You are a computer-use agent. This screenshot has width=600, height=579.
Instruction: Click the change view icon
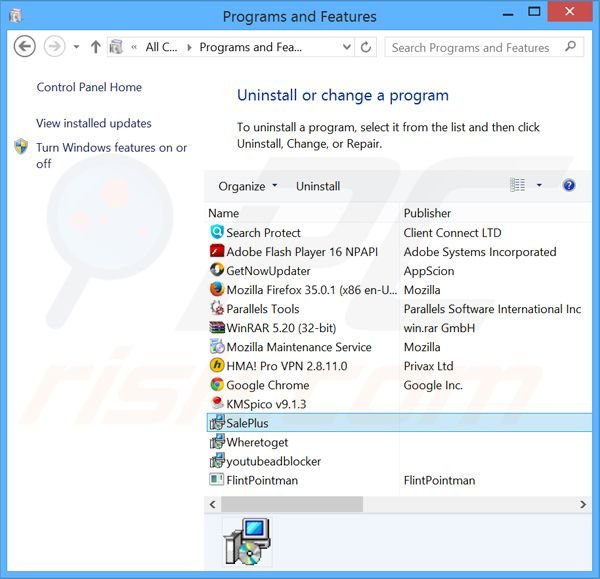tap(518, 185)
